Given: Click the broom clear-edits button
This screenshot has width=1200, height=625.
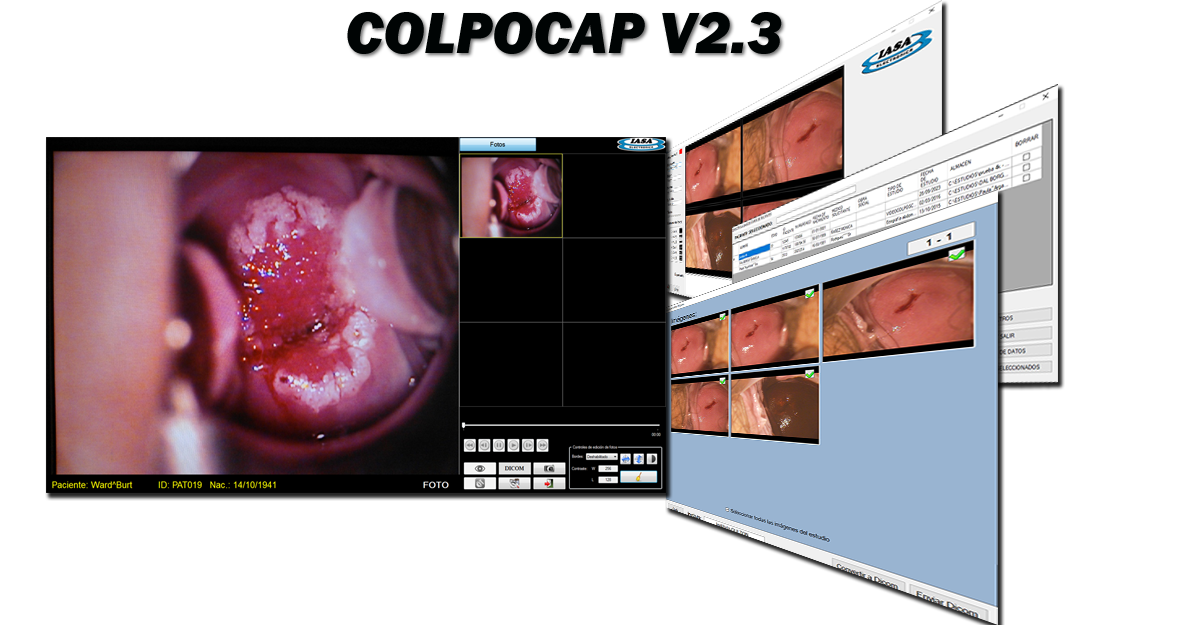Looking at the screenshot, I should pyautogui.click(x=638, y=477).
